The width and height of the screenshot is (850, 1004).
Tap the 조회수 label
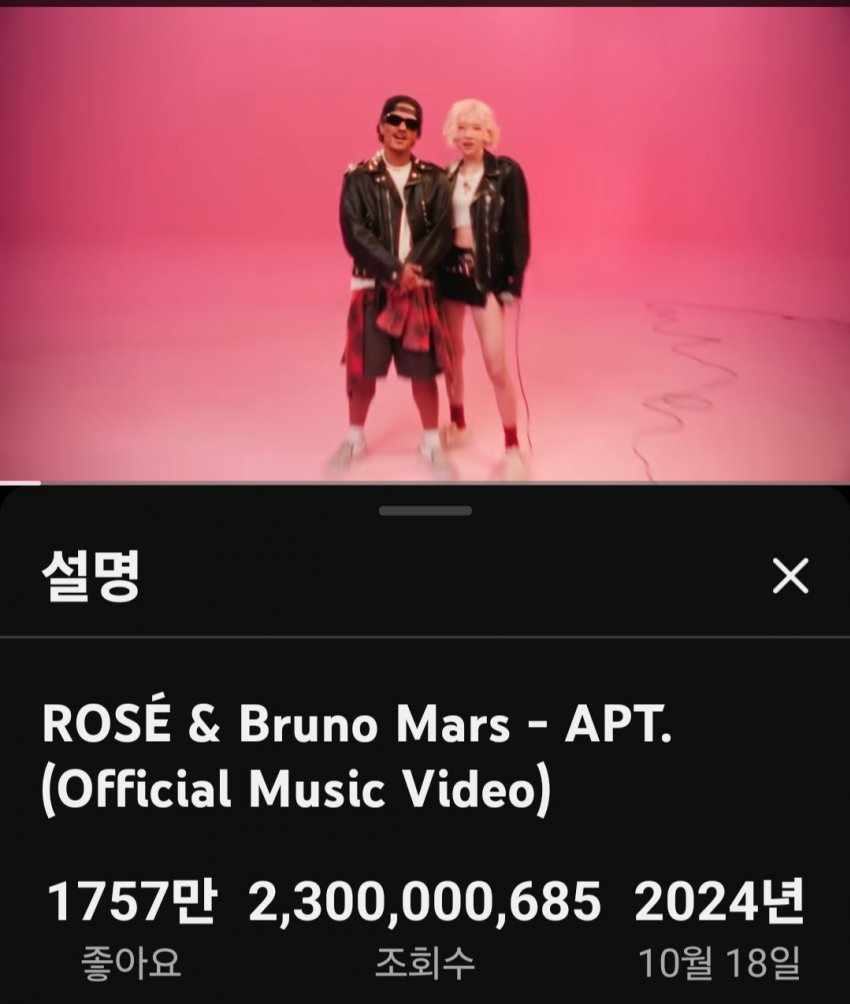[425, 963]
